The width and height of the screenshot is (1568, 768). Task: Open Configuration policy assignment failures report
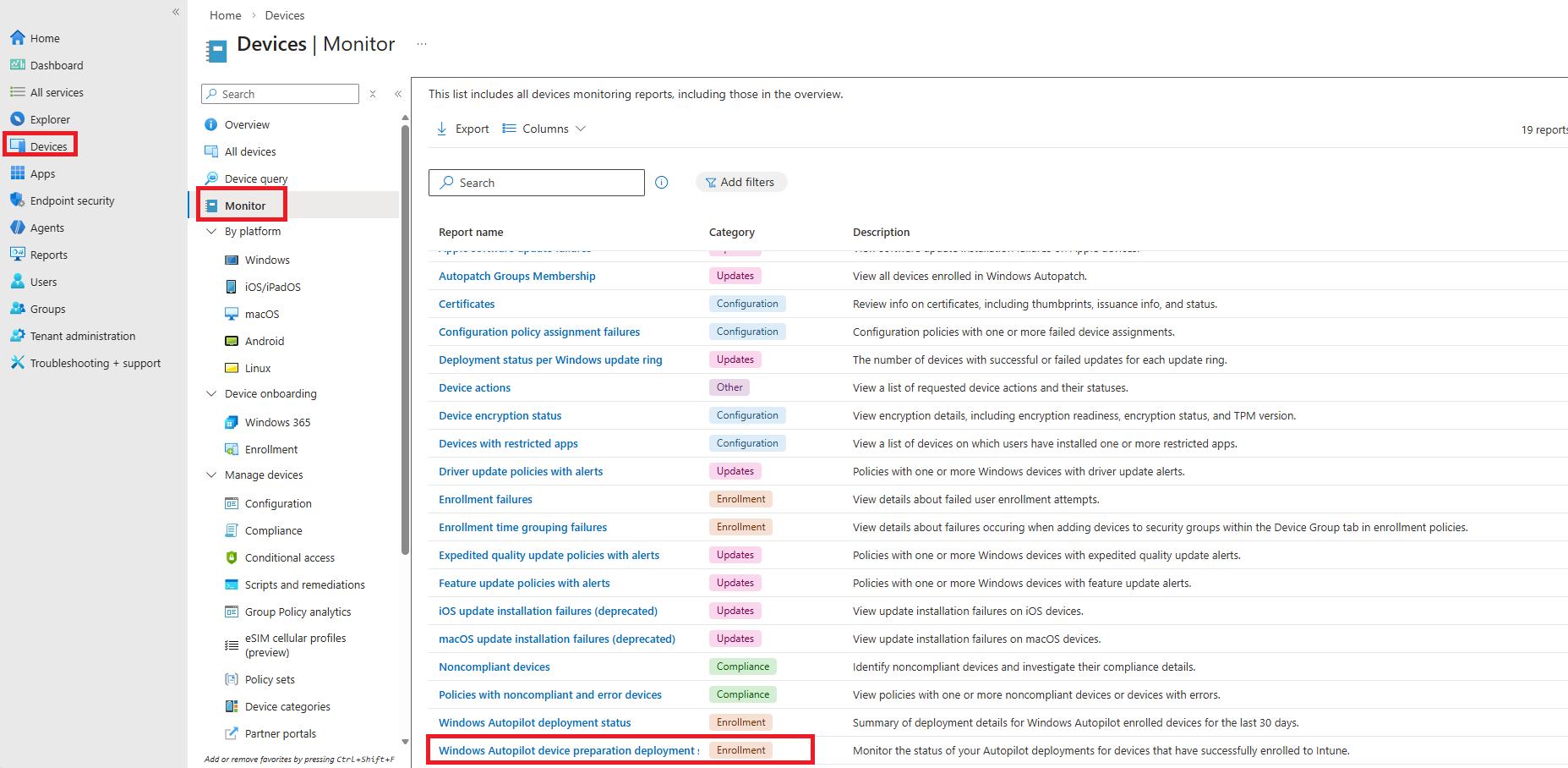coord(539,332)
